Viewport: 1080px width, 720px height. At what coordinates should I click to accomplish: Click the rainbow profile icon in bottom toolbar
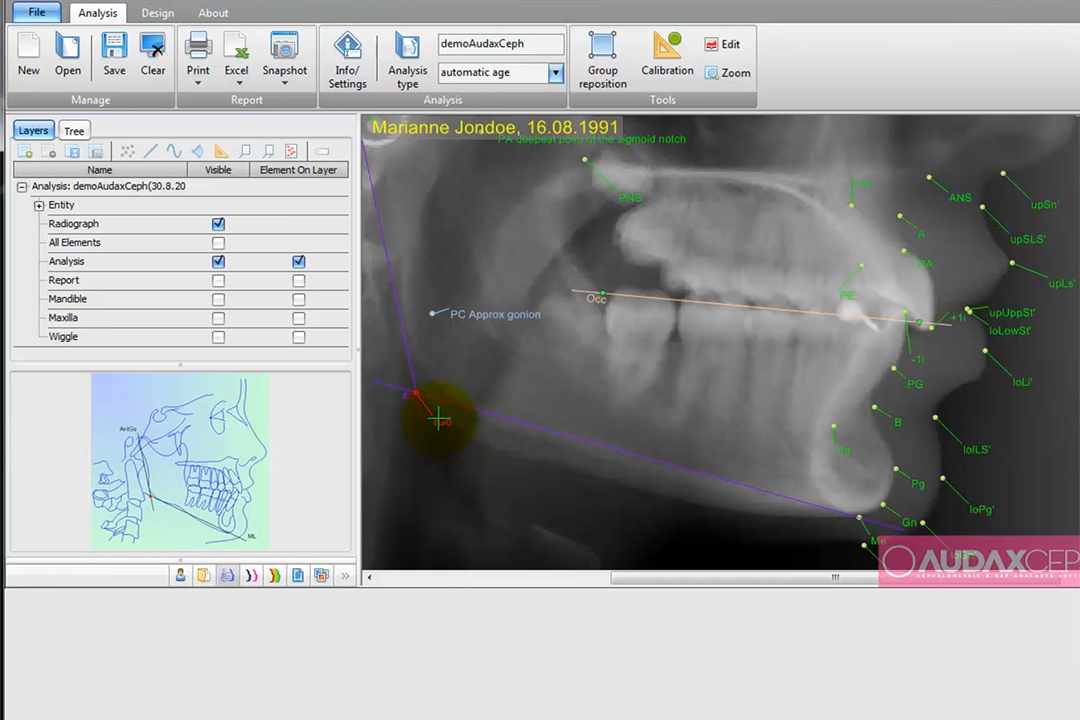point(274,575)
